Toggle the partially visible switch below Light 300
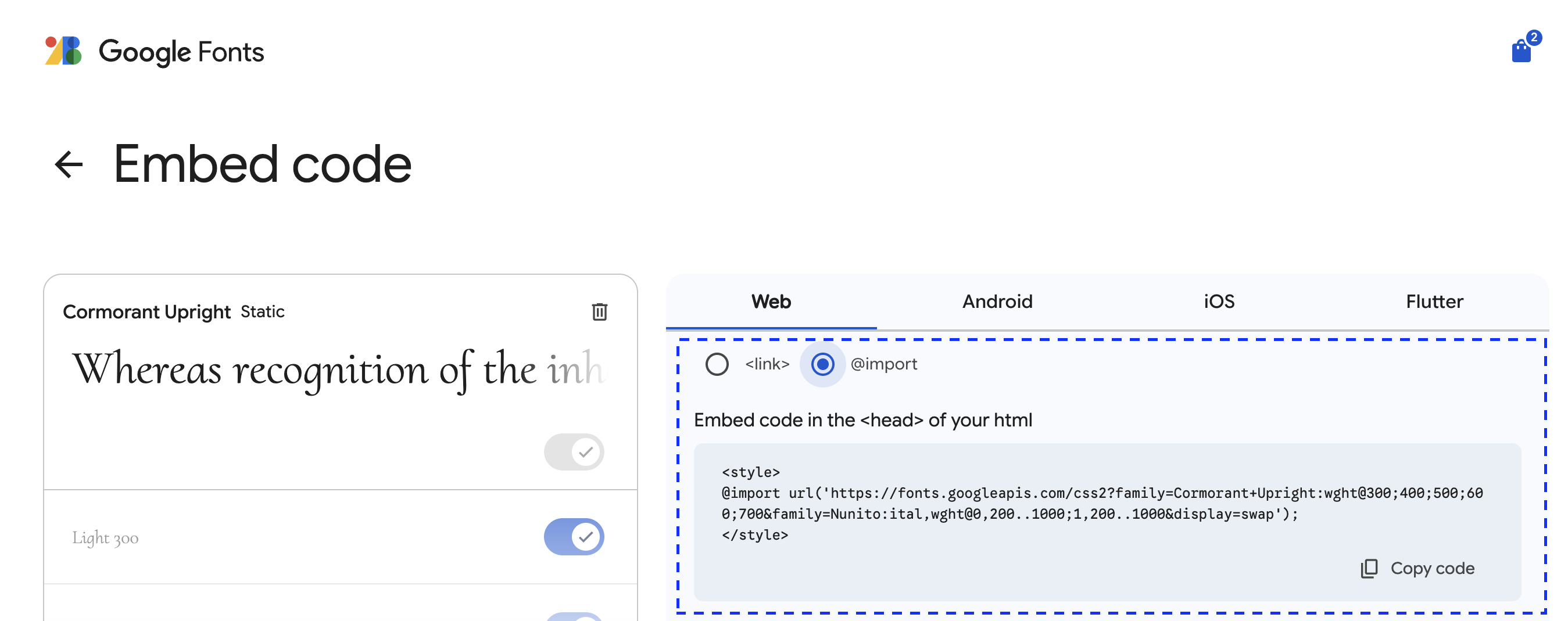The image size is (1568, 621). pos(574,616)
